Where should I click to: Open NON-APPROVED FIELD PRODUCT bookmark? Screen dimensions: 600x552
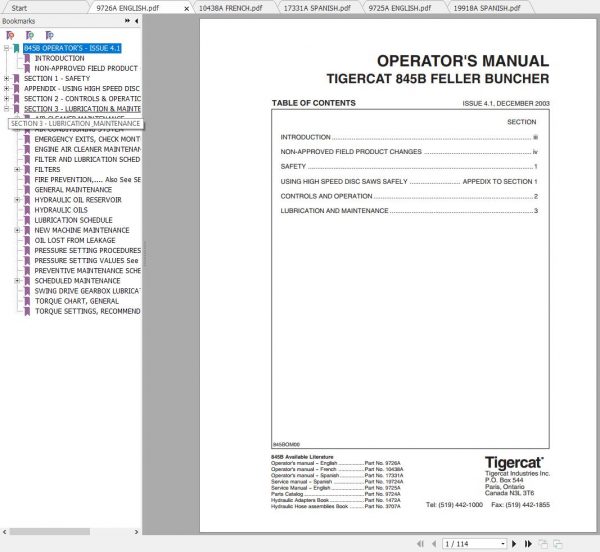(86, 68)
